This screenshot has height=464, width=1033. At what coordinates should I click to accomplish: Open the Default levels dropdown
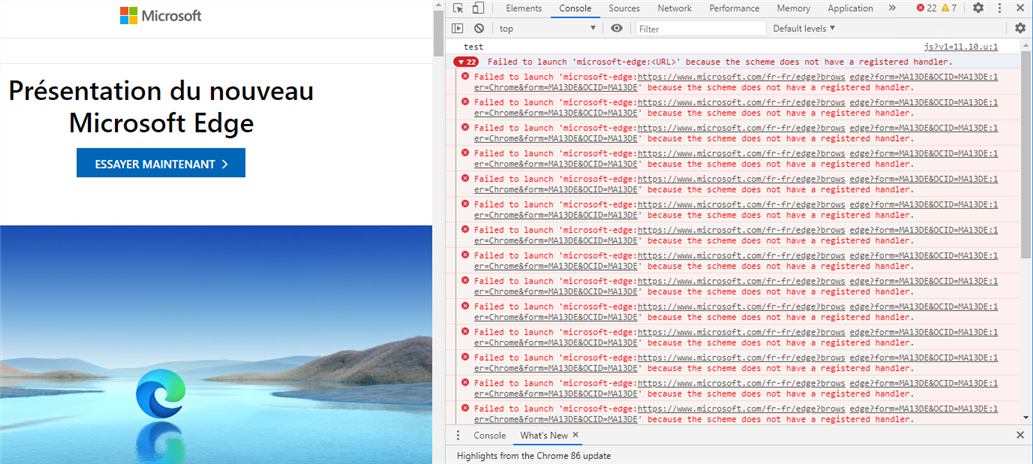(x=804, y=28)
